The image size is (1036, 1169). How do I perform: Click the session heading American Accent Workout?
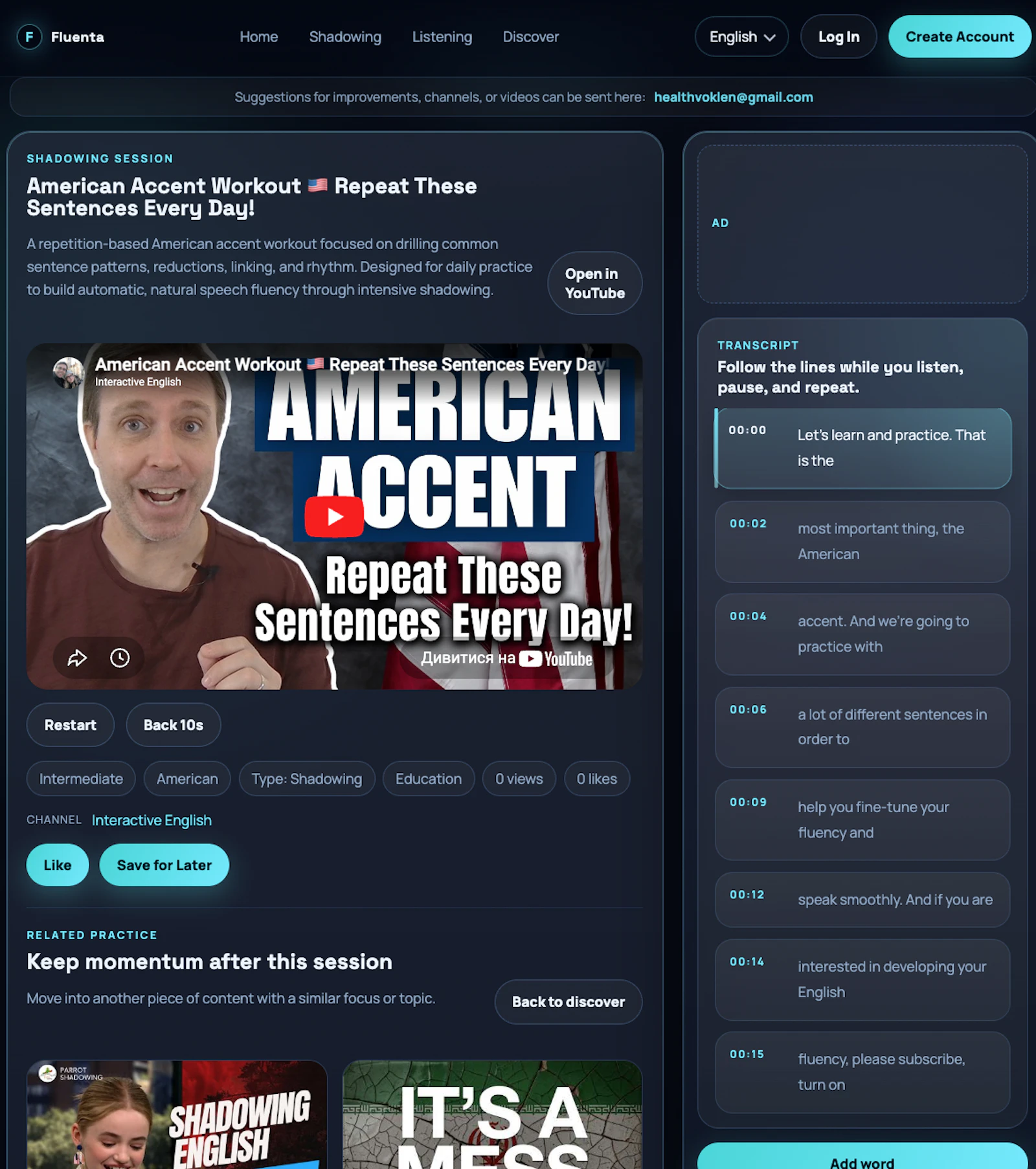tap(252, 197)
